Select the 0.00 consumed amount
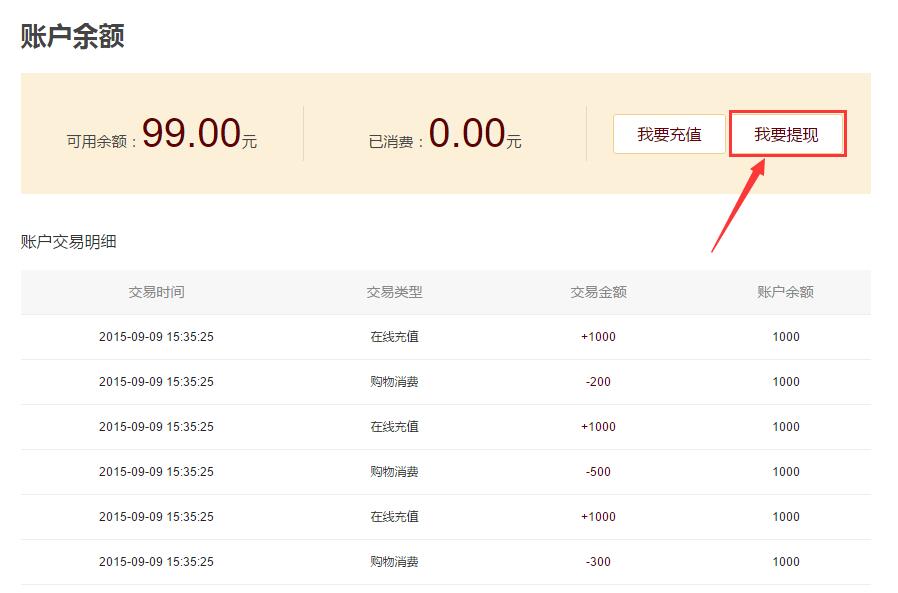Image resolution: width=898 pixels, height=593 pixels. 467,133
